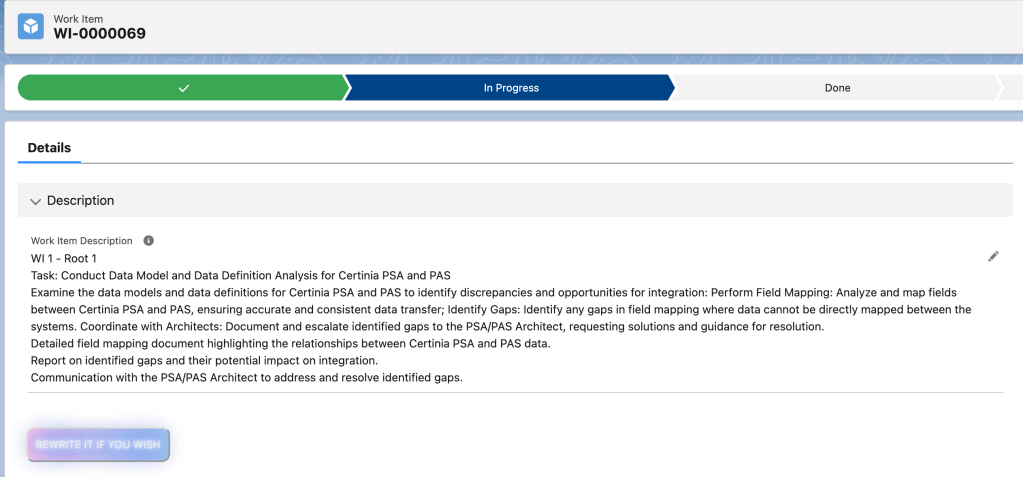The height and width of the screenshot is (477, 1023).
Task: Collapse the Description section chevron
Action: click(36, 201)
